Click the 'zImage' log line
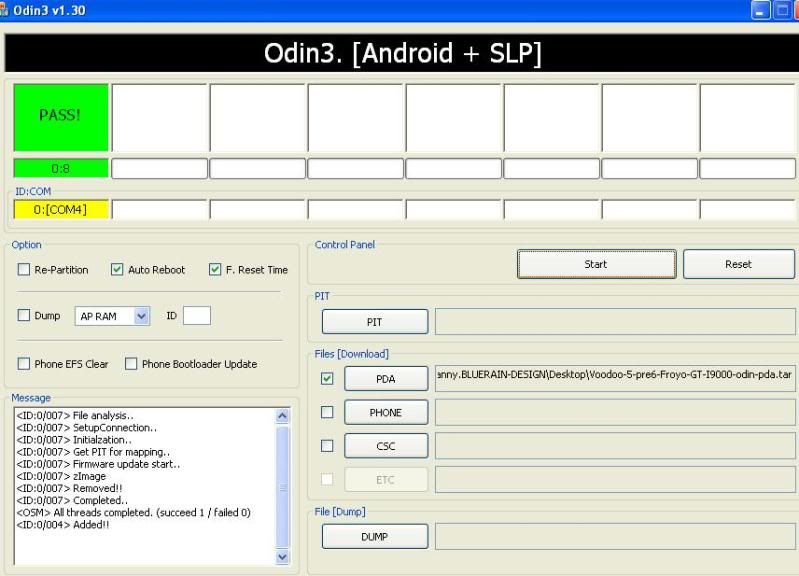The height and width of the screenshot is (576, 799). (61, 476)
